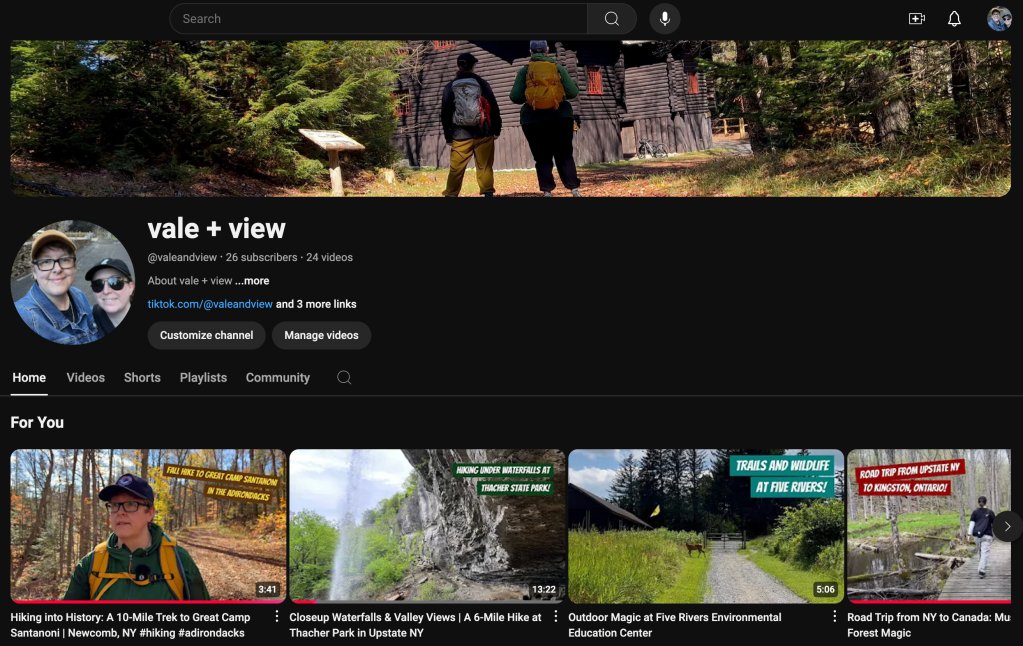Click the search magnifier button

(612, 19)
